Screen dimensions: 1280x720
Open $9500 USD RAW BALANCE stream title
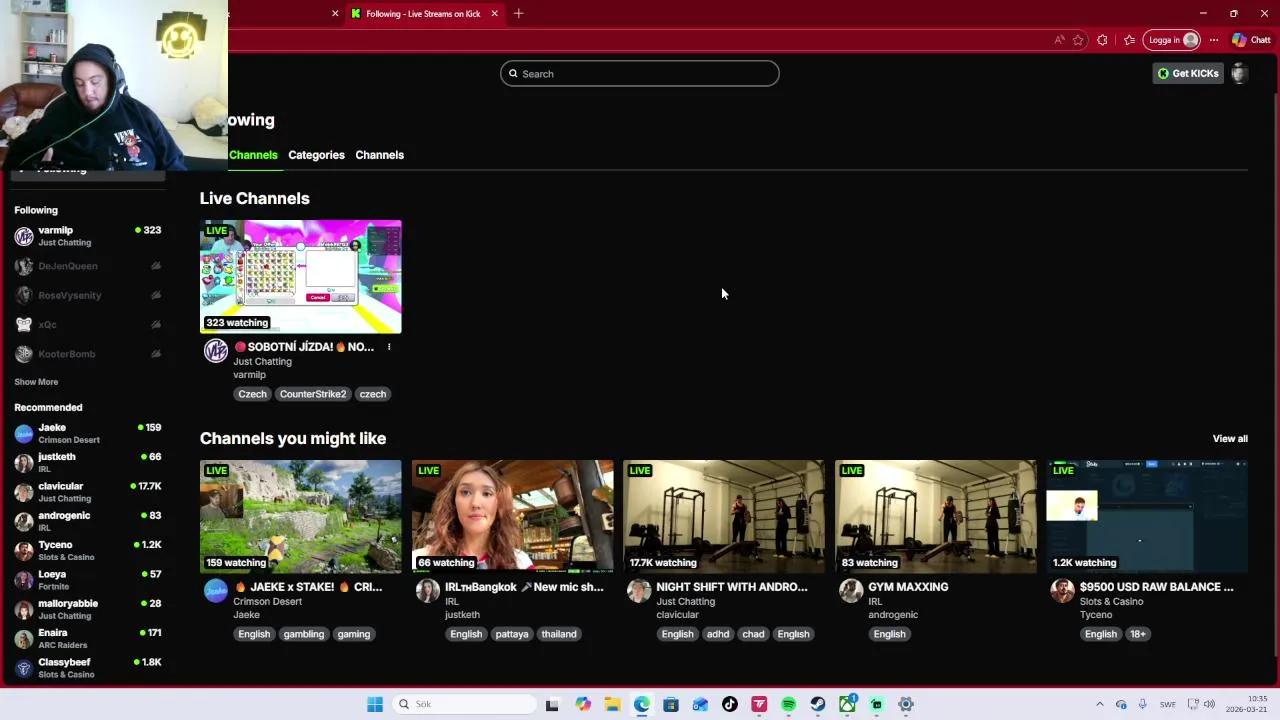pyautogui.click(x=1157, y=587)
